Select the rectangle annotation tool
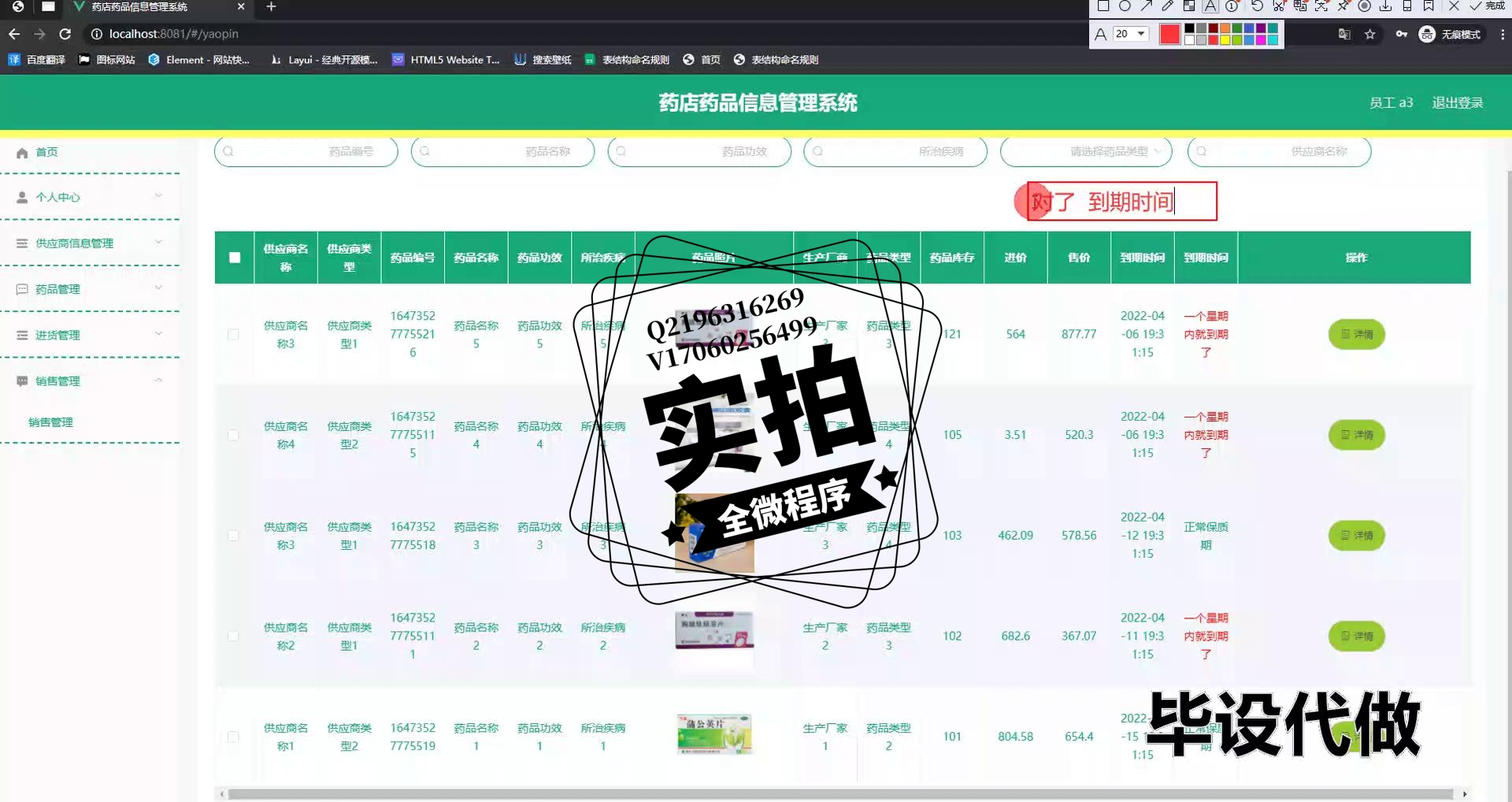The image size is (1512, 802). click(x=1103, y=6)
